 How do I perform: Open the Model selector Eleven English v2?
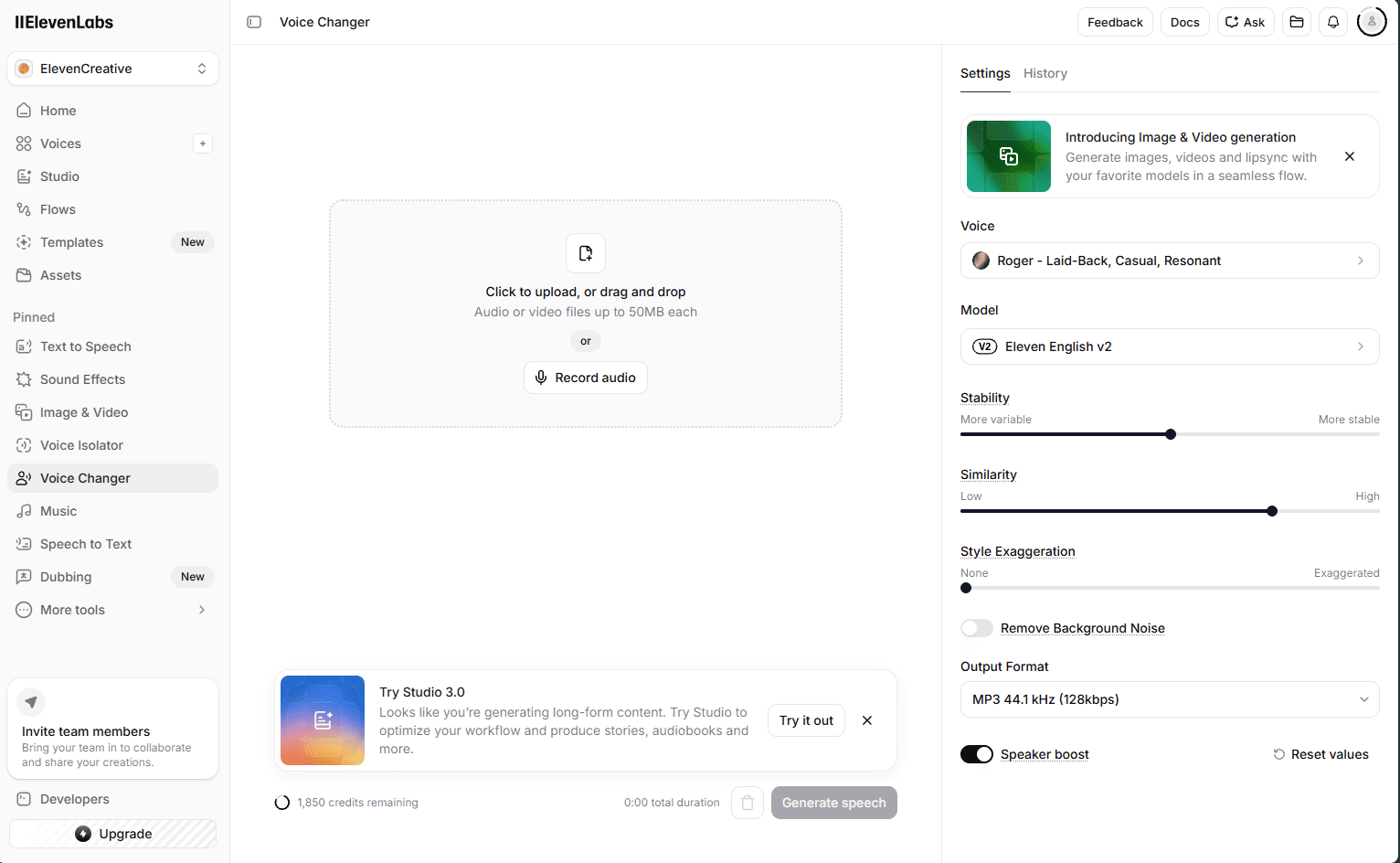pyautogui.click(x=1170, y=346)
